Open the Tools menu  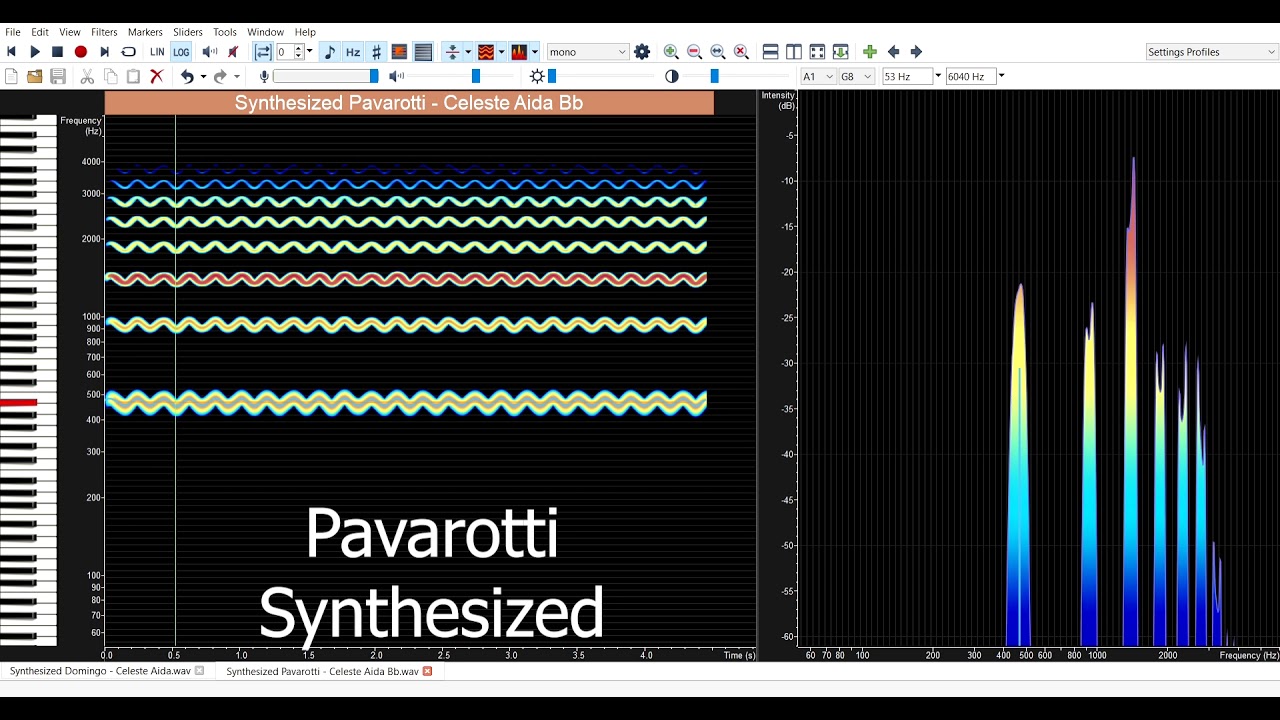pyautogui.click(x=225, y=32)
